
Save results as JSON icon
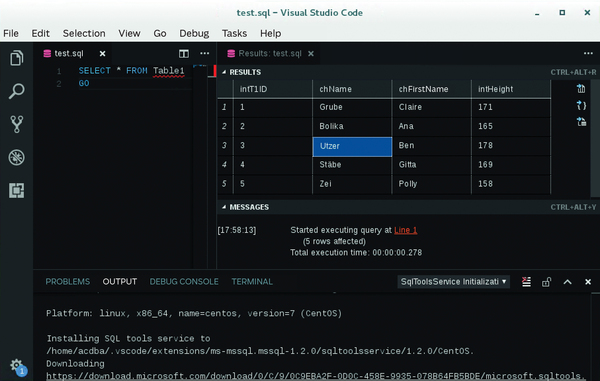pos(581,105)
